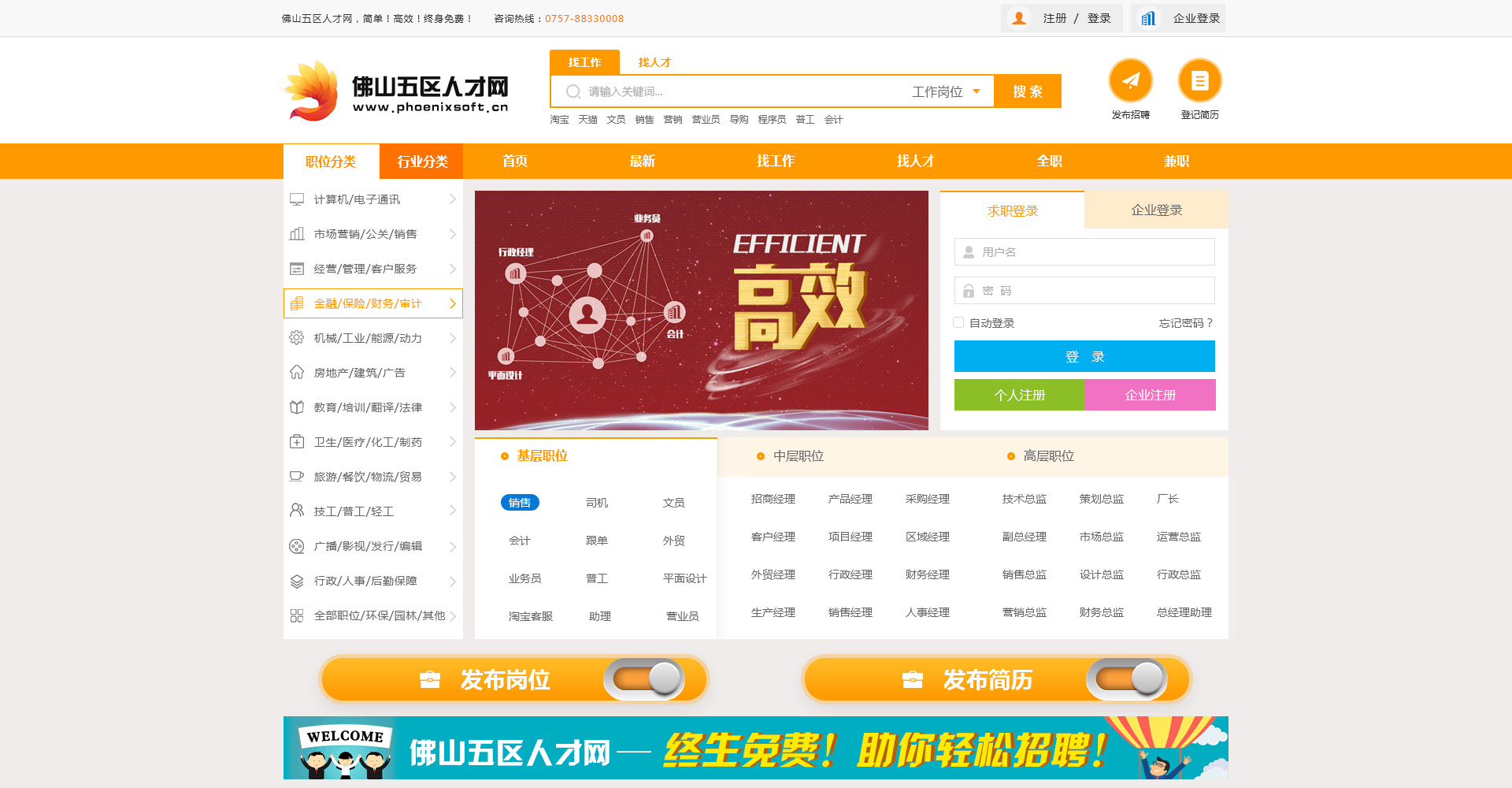This screenshot has width=1512, height=788.
Task: Select the 找人才 search tab
Action: click(x=654, y=62)
